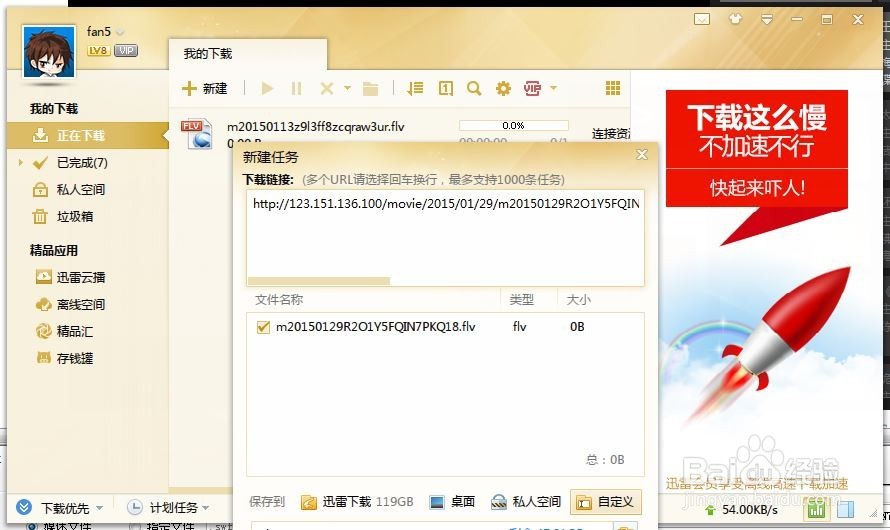Click the FLV file icon of the task
This screenshot has width=890, height=530.
(196, 134)
